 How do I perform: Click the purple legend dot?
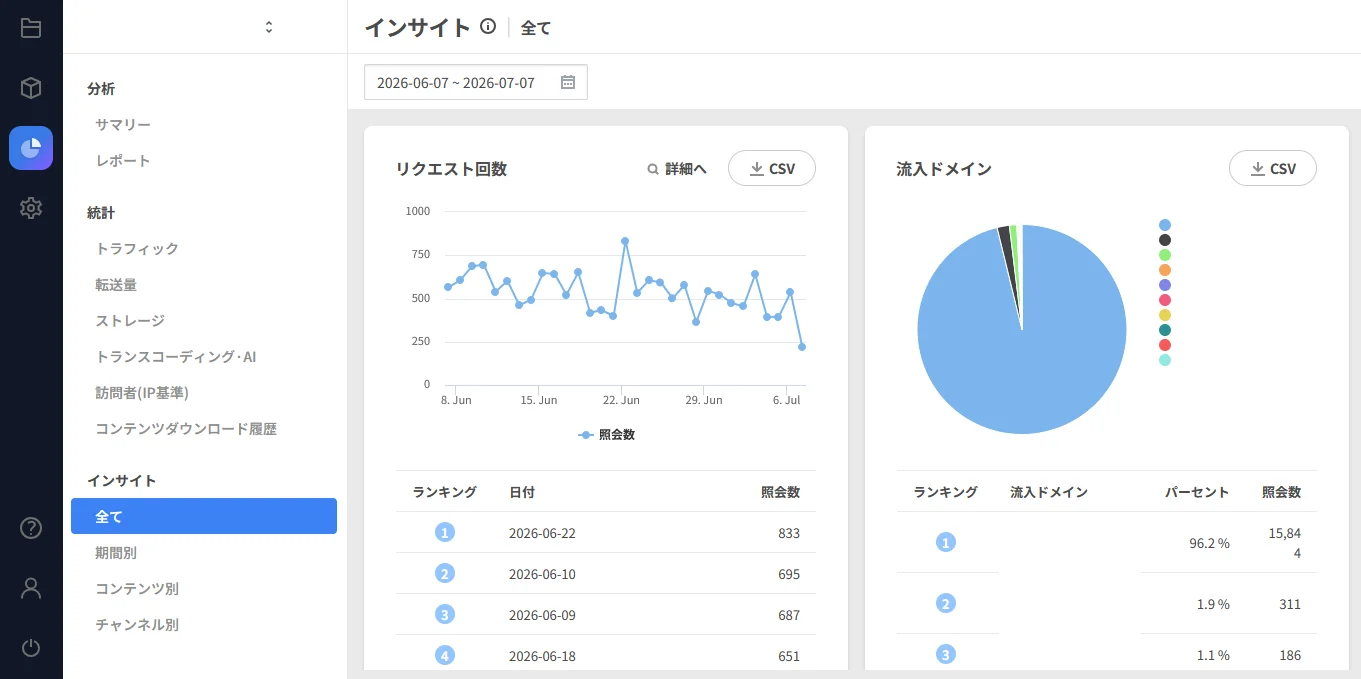click(x=1165, y=285)
